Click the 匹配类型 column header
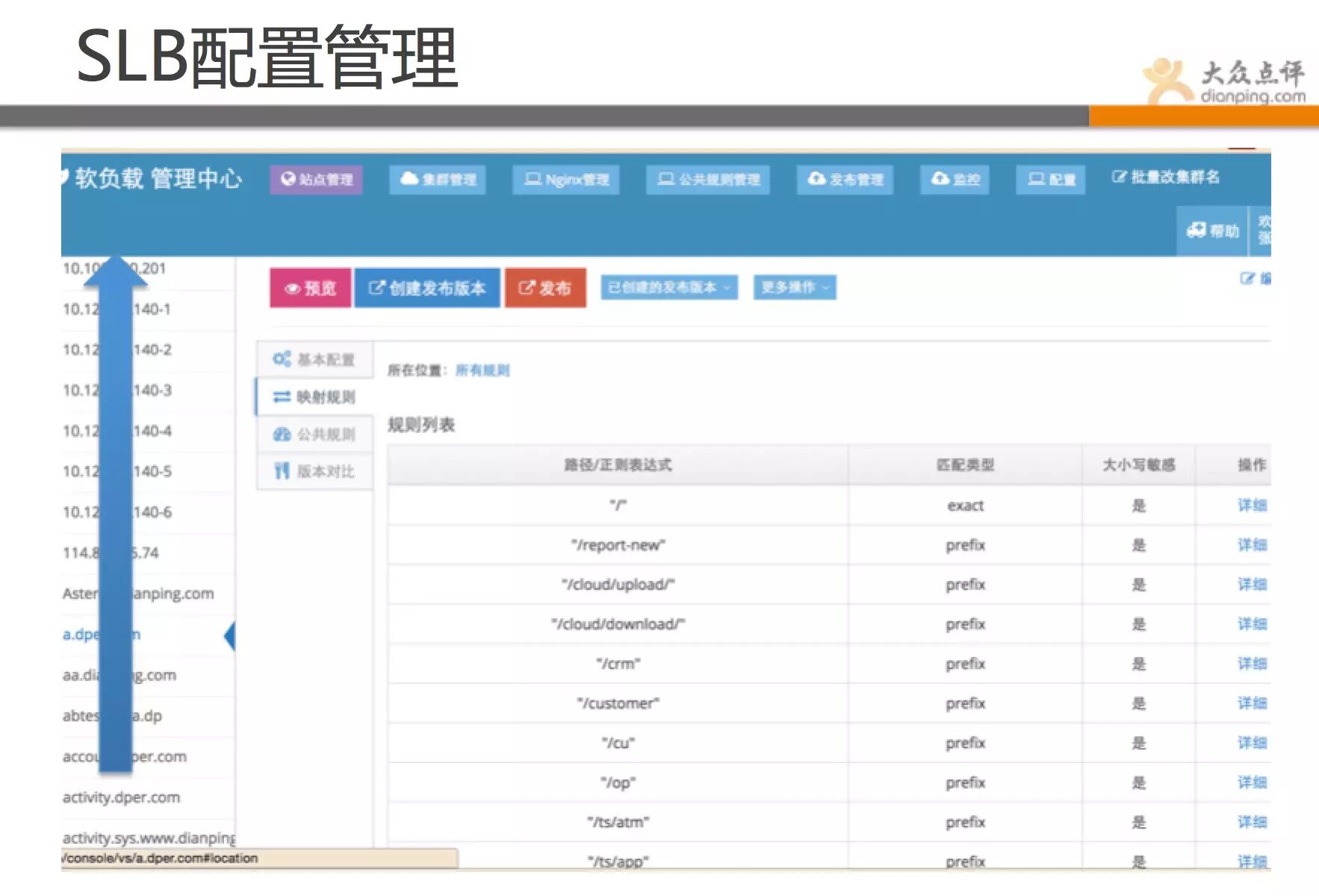Screen dimensions: 1319x896 pyautogui.click(x=965, y=465)
